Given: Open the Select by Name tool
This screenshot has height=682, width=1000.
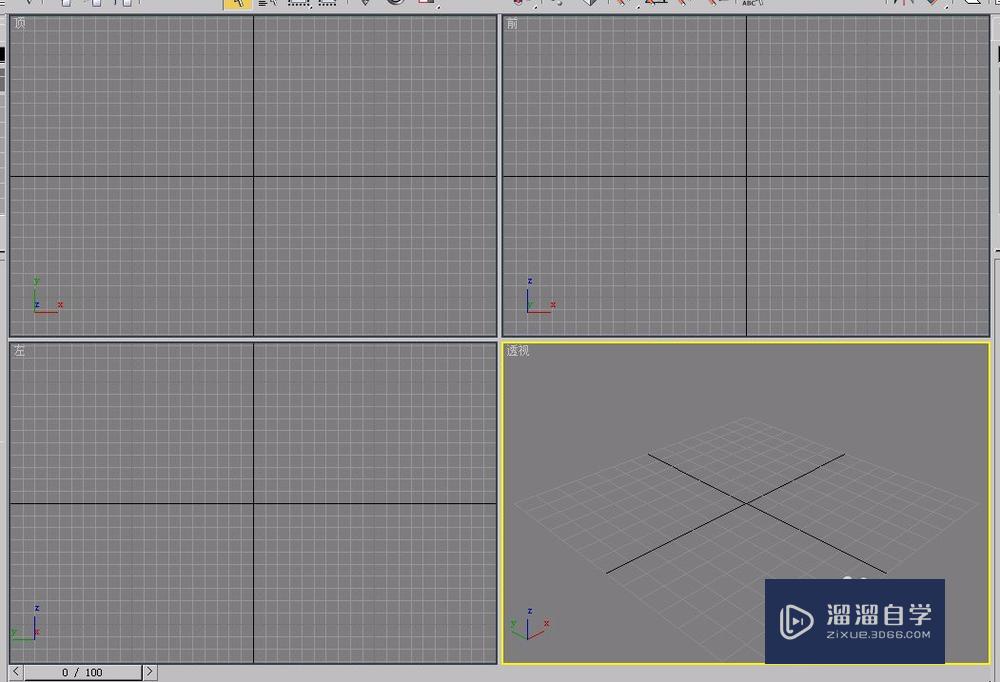Looking at the screenshot, I should [268, 3].
